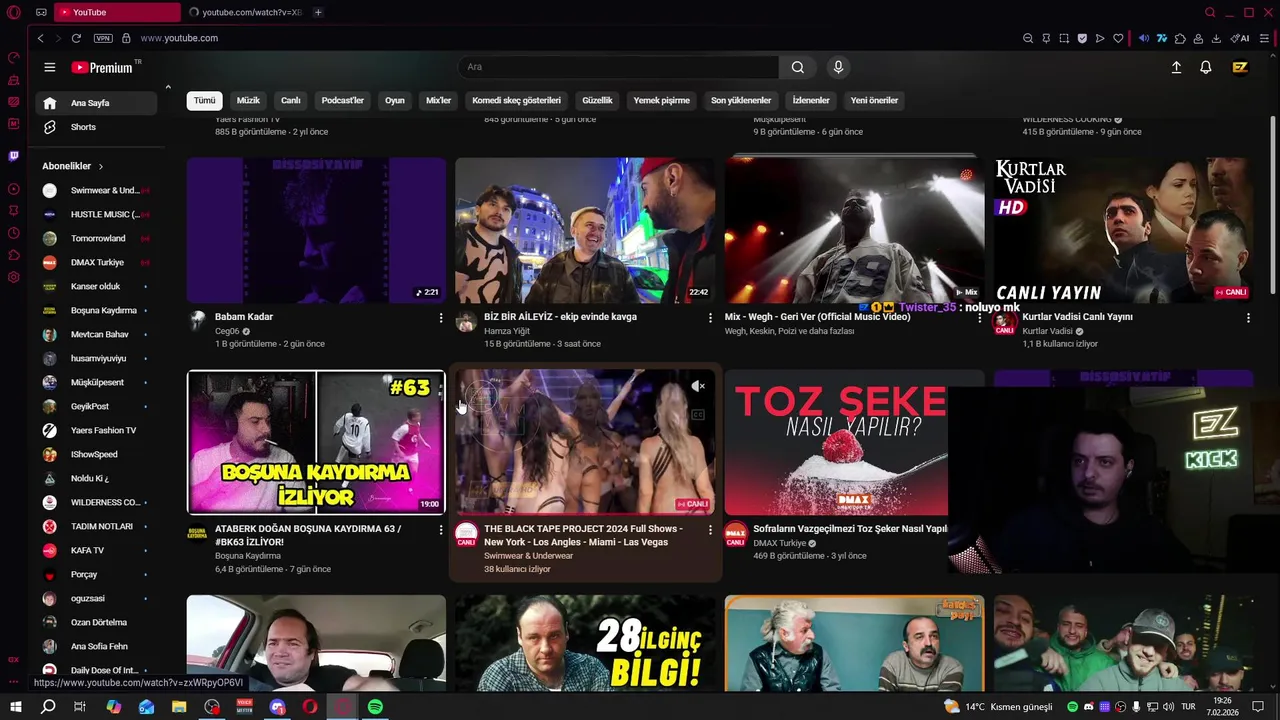The height and width of the screenshot is (720, 1280).
Task: Go to Ana Sayfa in sidebar
Action: (x=96, y=103)
